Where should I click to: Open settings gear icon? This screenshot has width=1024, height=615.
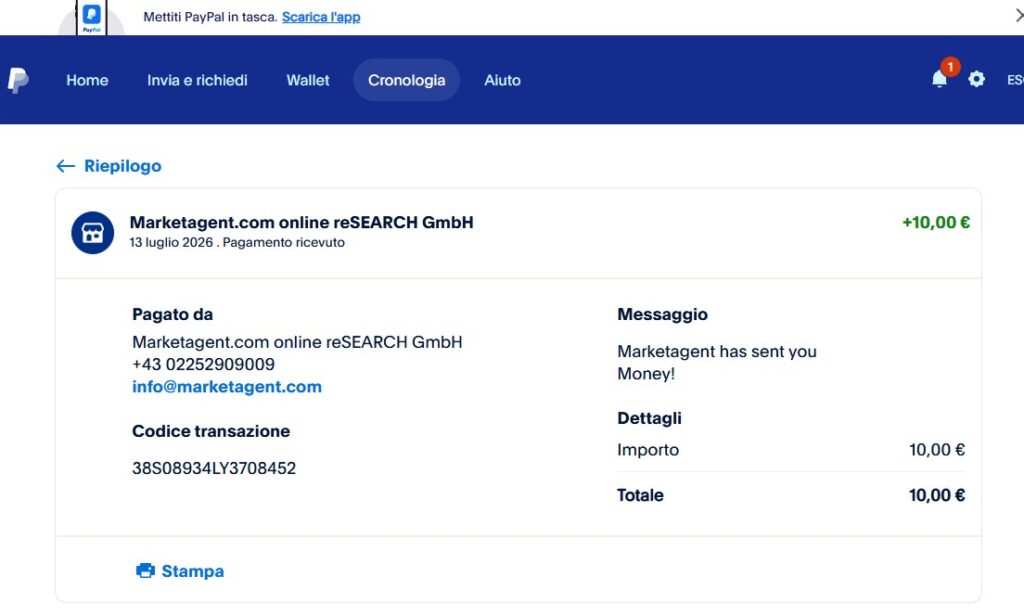pyautogui.click(x=976, y=79)
